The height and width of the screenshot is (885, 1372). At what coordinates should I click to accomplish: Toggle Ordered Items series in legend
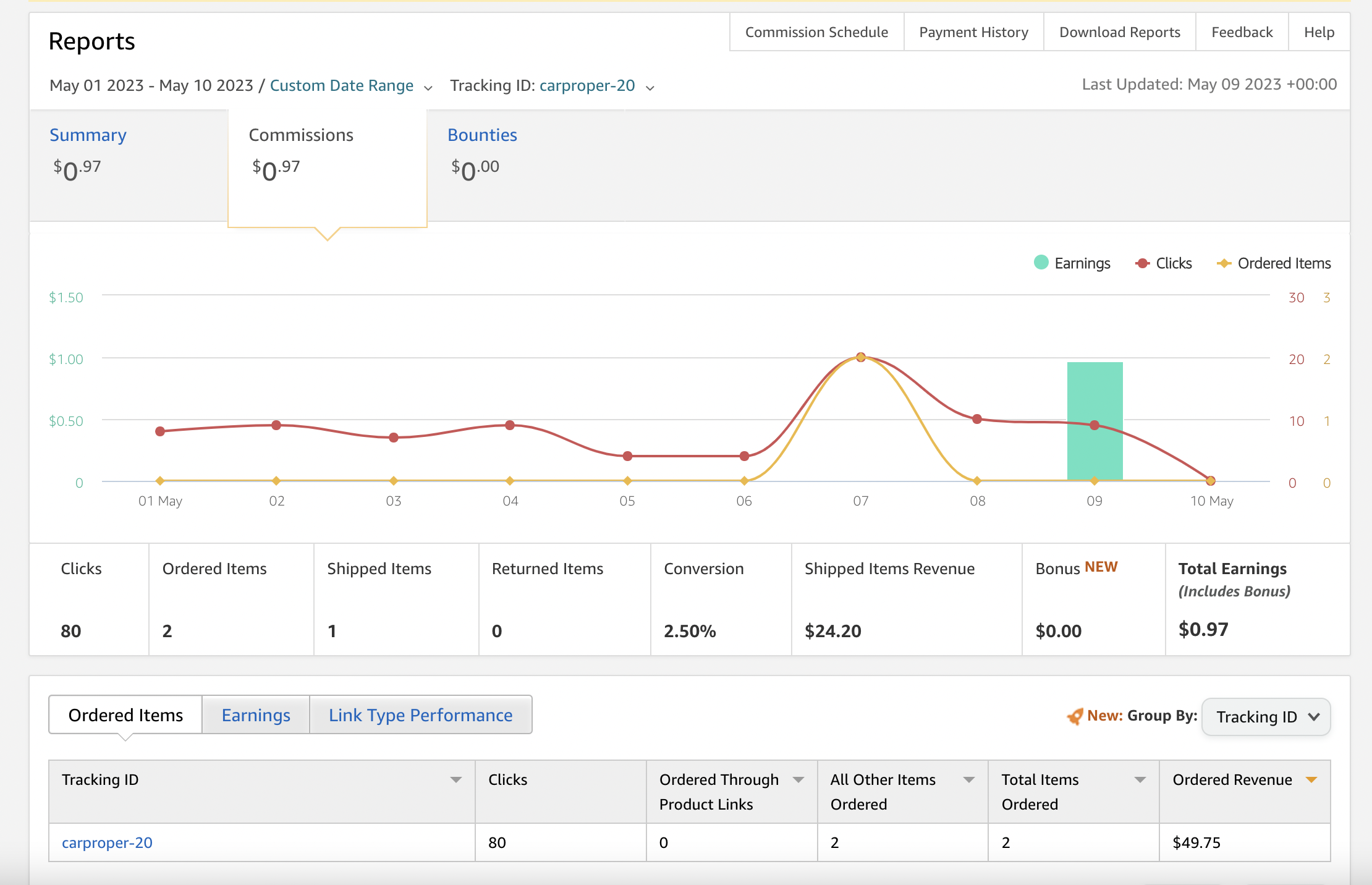(x=1274, y=263)
